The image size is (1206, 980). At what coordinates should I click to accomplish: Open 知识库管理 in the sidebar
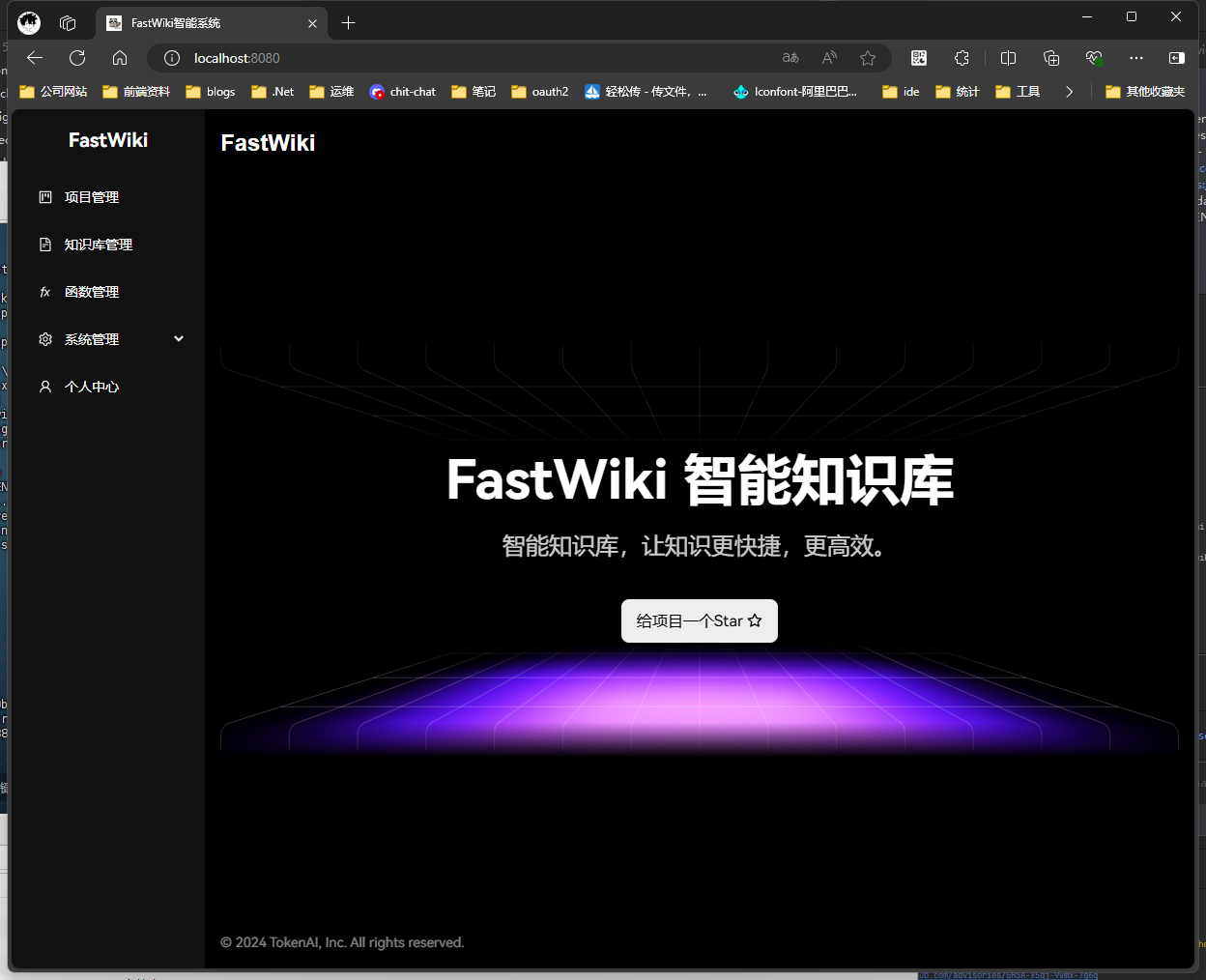(107, 245)
